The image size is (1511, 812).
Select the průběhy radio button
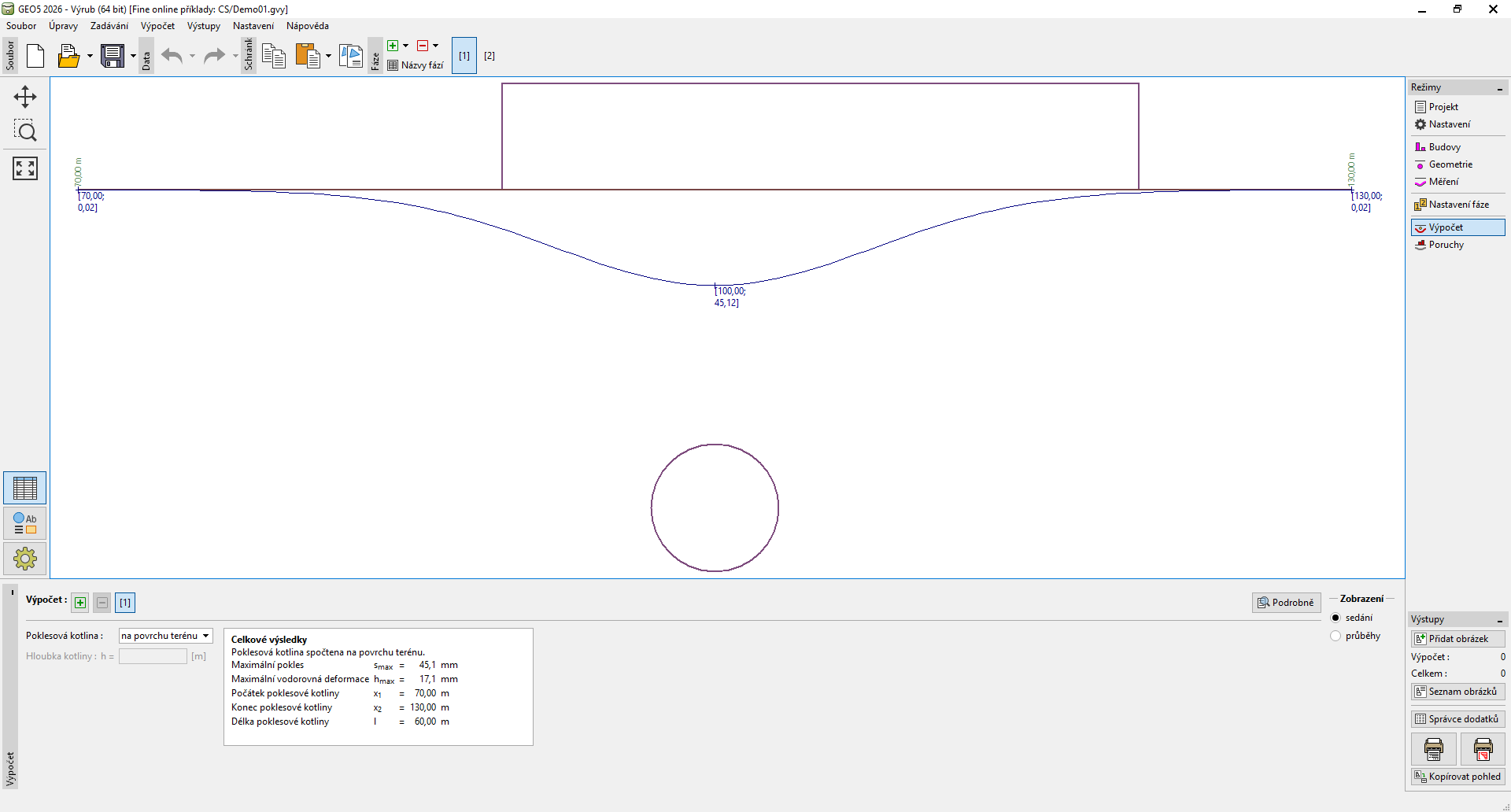tap(1336, 636)
